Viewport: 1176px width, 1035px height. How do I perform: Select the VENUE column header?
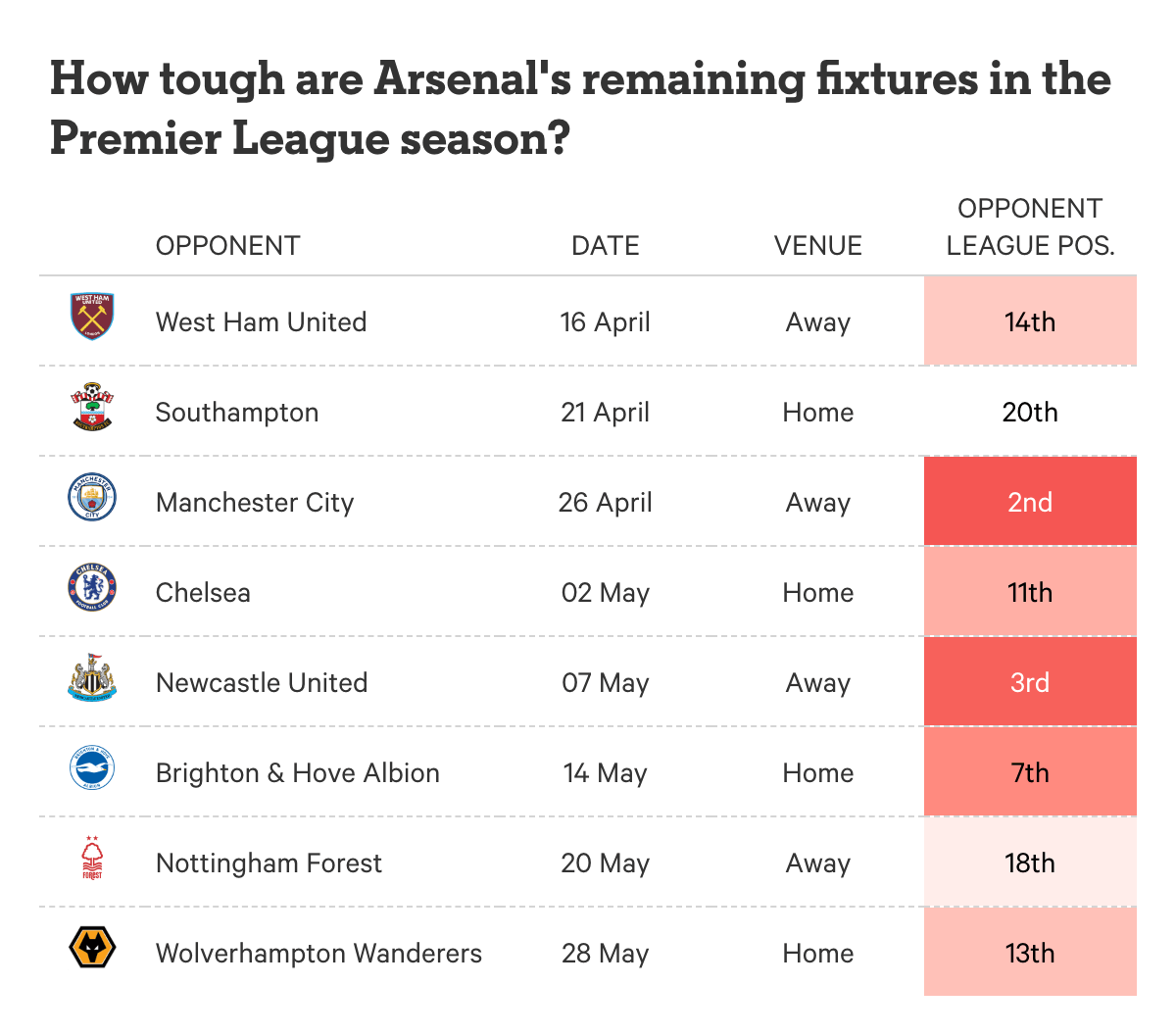(x=818, y=245)
